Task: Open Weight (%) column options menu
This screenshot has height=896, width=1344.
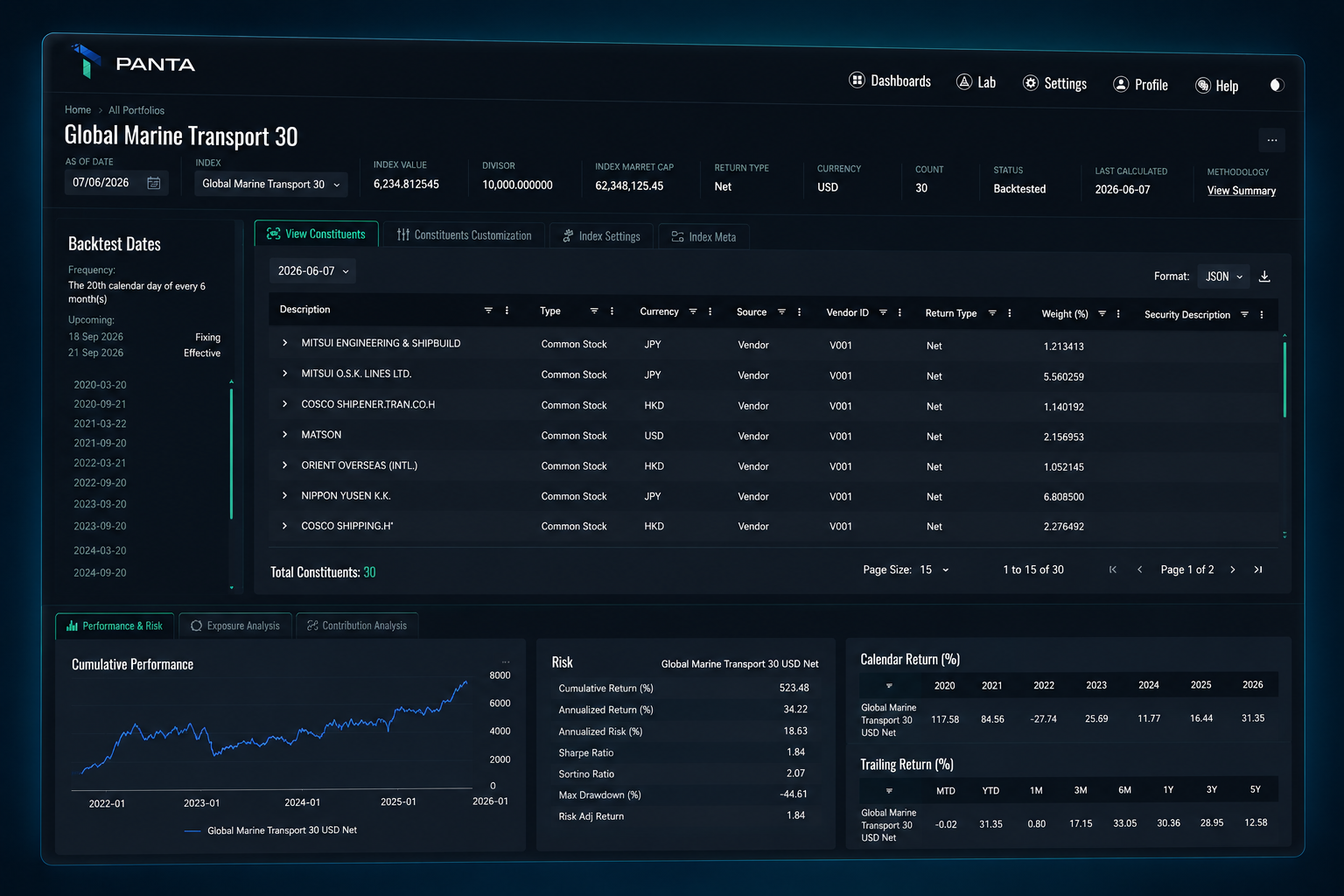Action: point(1118,314)
